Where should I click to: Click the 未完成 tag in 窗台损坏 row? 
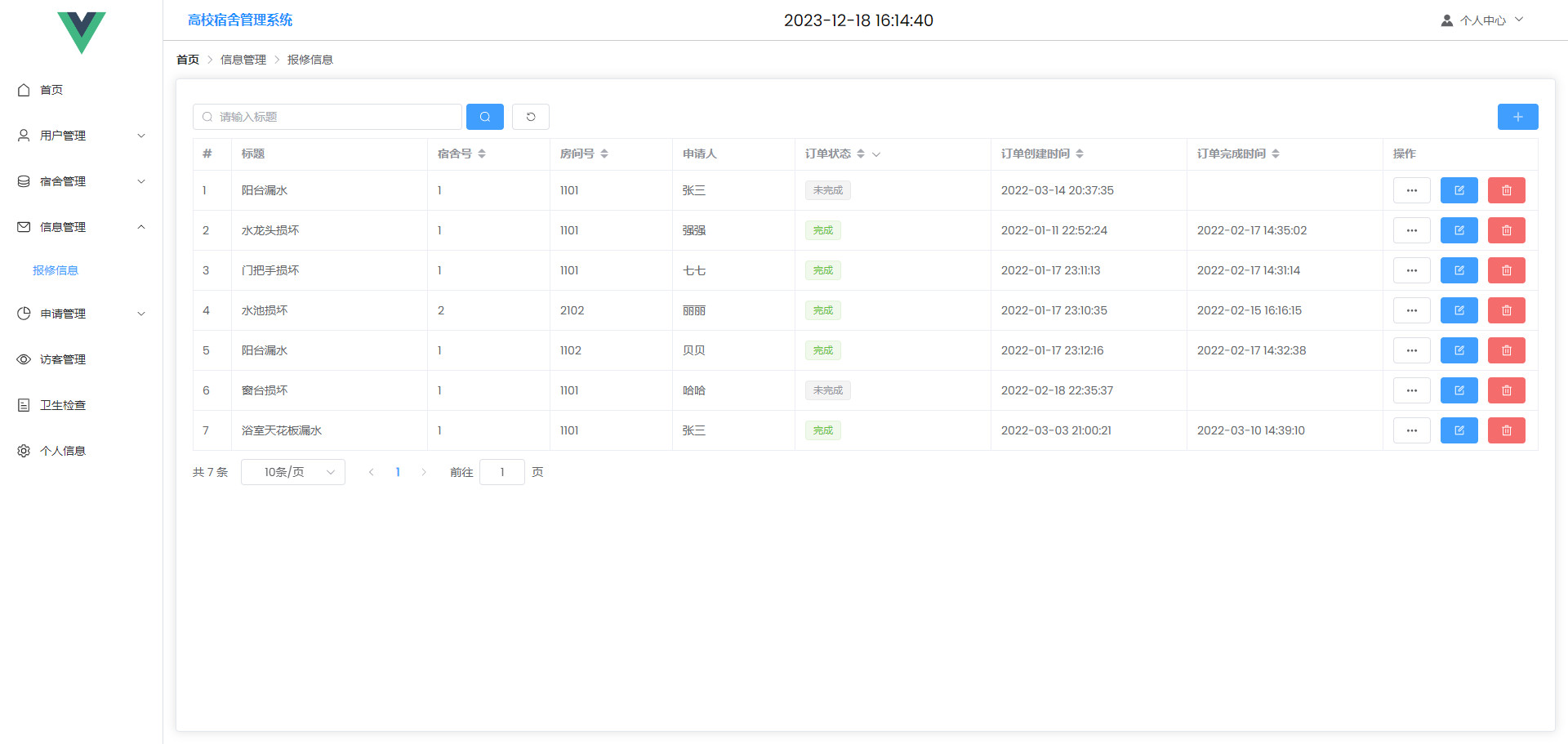[828, 390]
